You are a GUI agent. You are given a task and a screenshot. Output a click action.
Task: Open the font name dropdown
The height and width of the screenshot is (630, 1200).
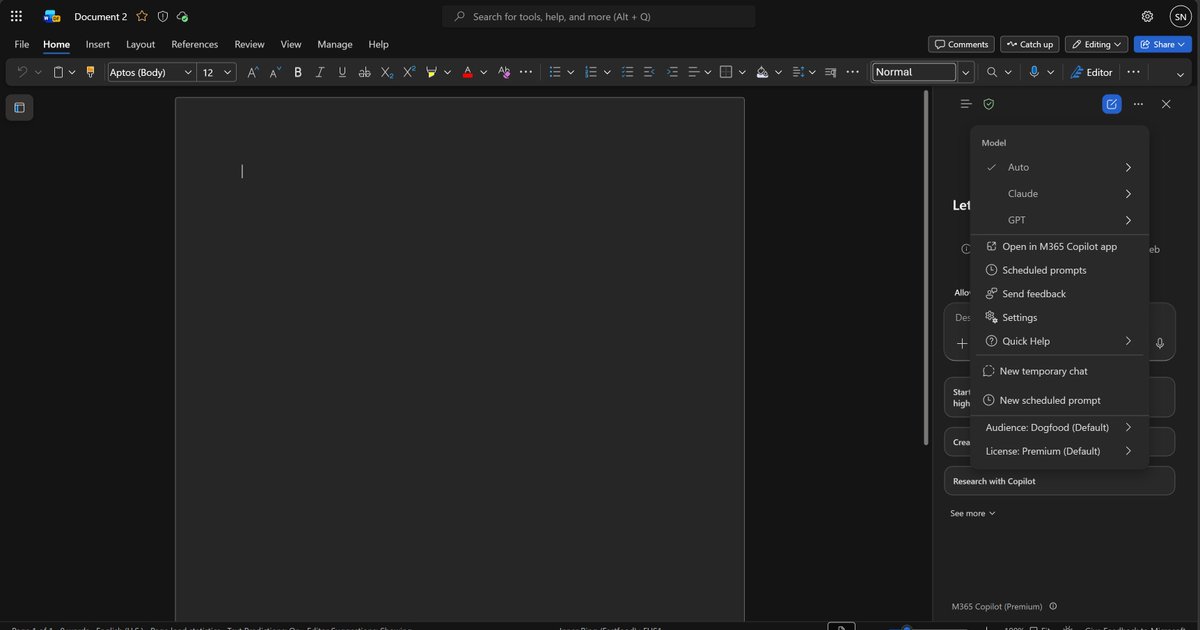(188, 72)
